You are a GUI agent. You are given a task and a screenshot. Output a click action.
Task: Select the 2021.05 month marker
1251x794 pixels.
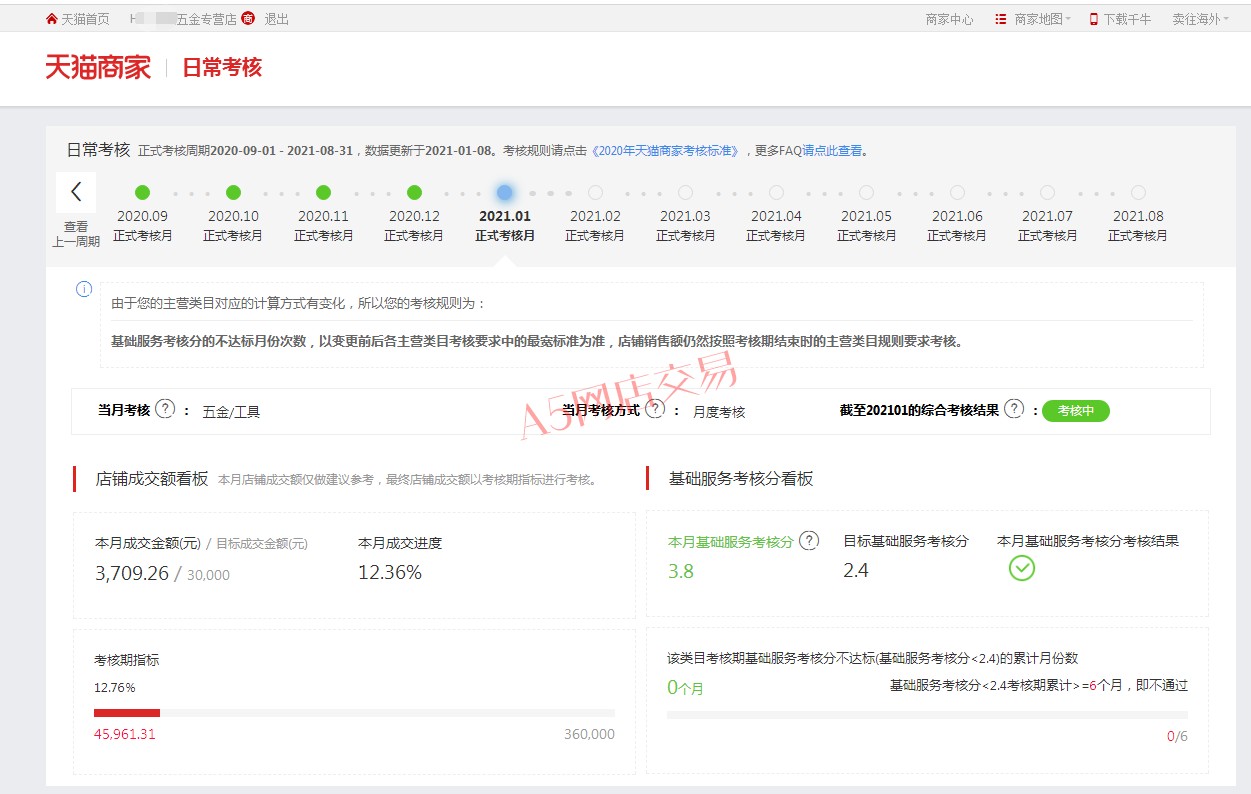pos(866,192)
